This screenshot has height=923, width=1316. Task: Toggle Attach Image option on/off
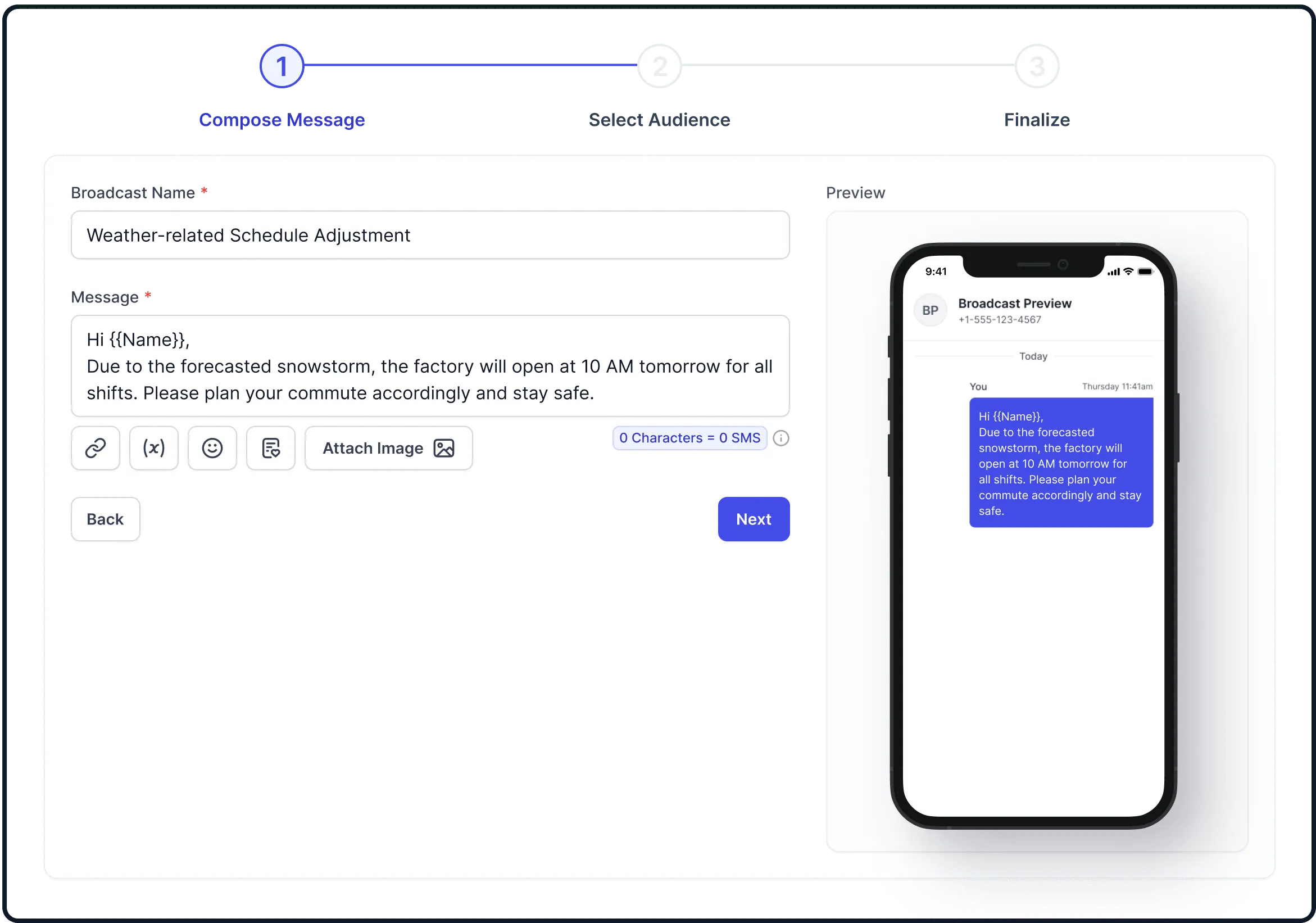click(x=388, y=447)
